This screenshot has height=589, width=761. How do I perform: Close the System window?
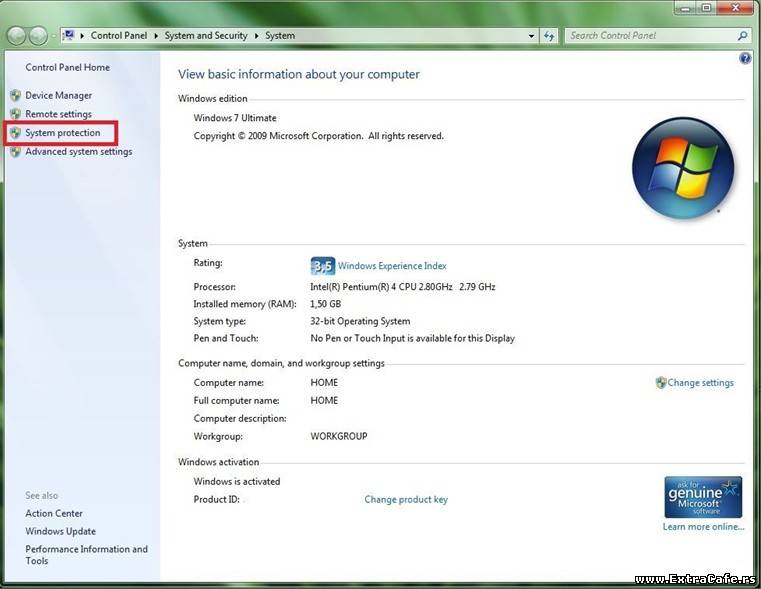[736, 8]
